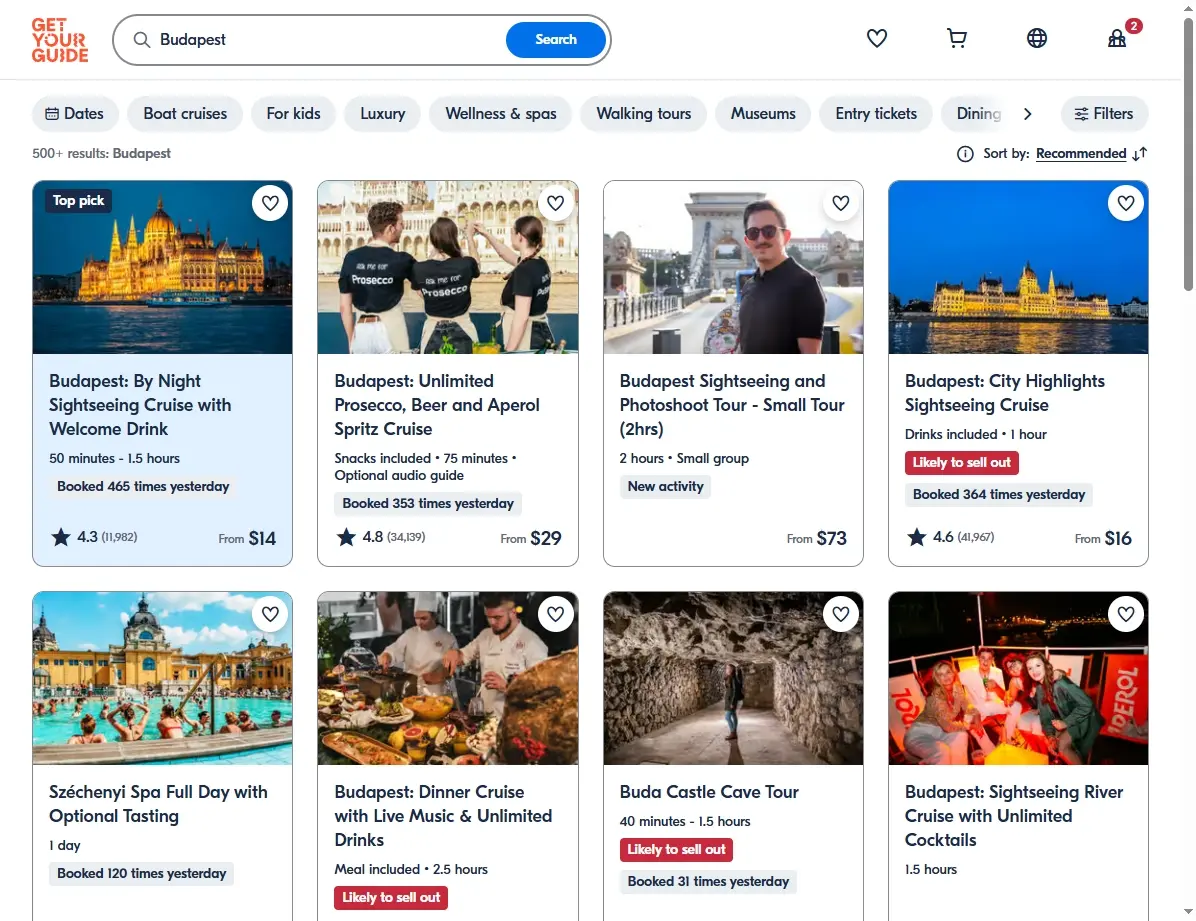1196x921 pixels.
Task: Click the dinner buffet chefs photo
Action: point(448,678)
